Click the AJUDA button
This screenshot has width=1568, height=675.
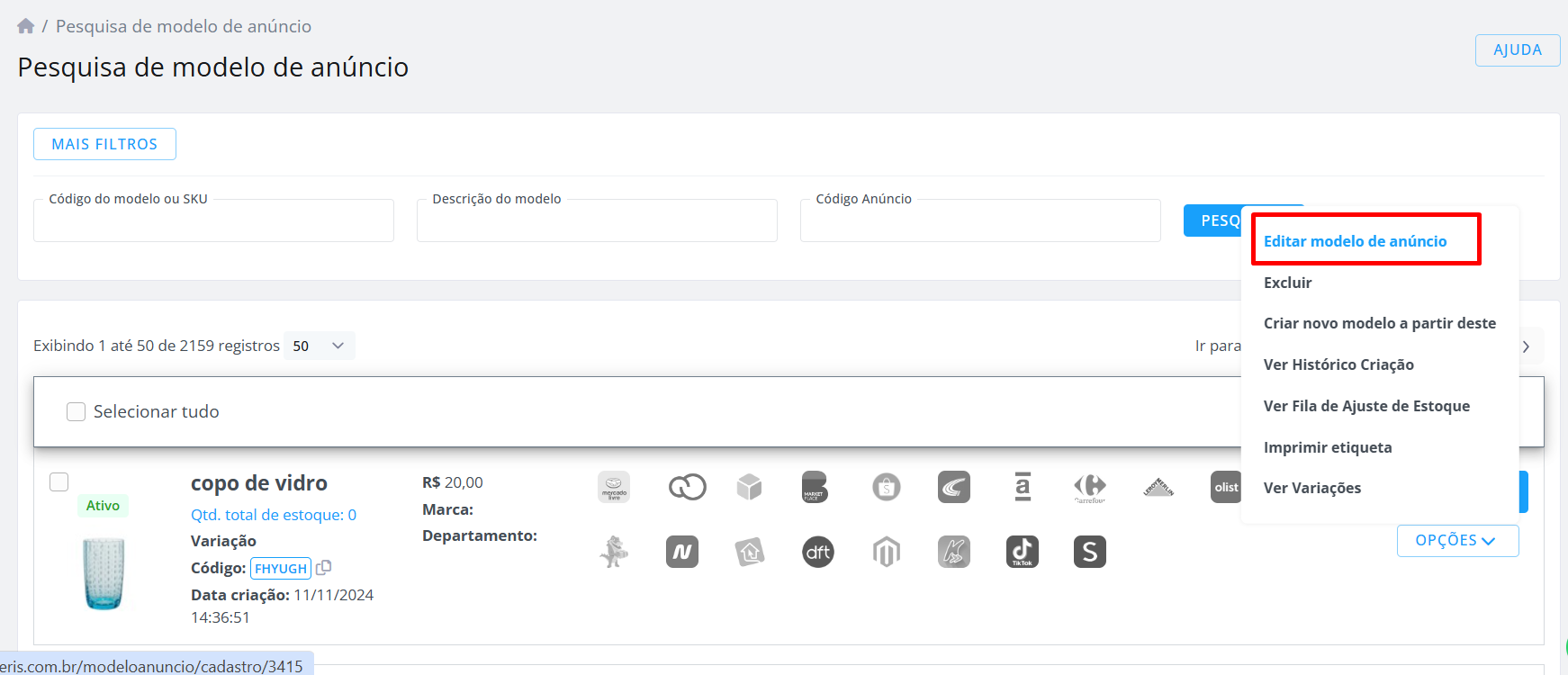click(1518, 50)
